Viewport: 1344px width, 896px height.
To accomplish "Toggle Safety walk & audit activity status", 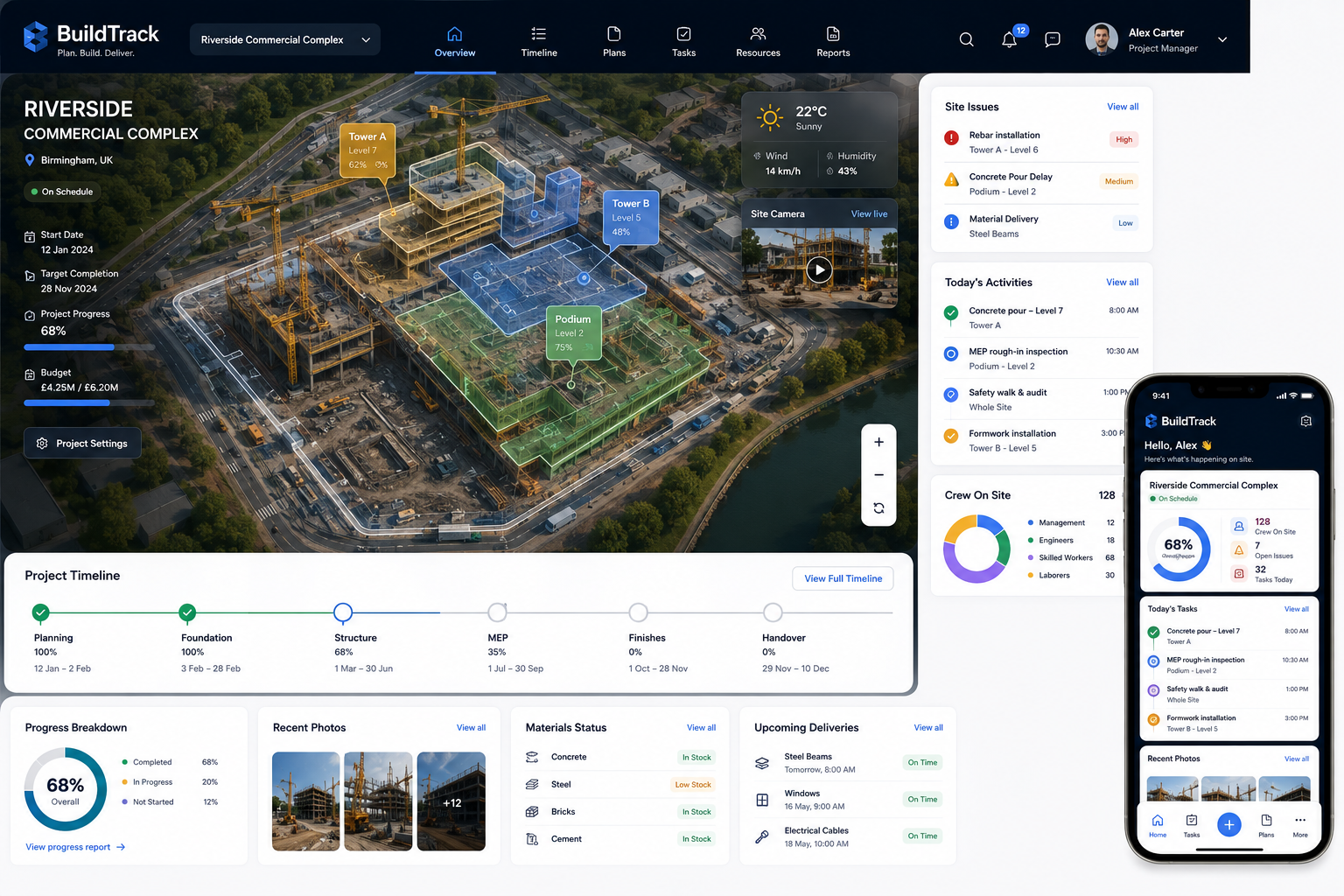I will tap(951, 395).
